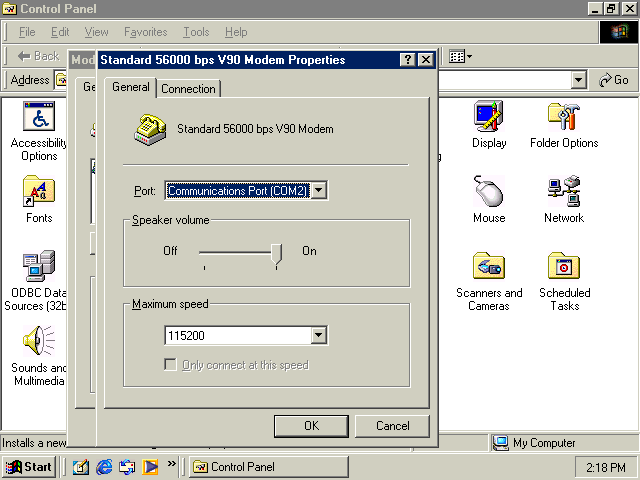
Task: Toggle Only connect at this speed checkbox
Action: [x=170, y=364]
